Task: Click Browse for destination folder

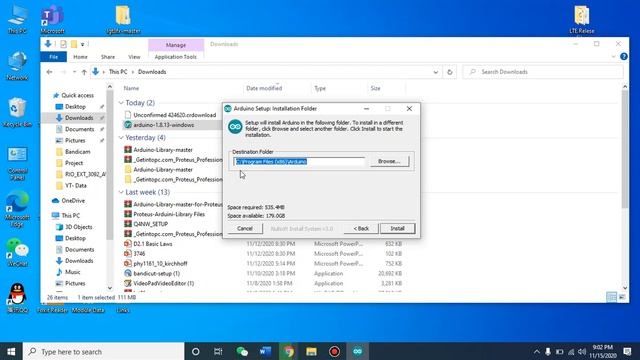Action: (x=389, y=161)
